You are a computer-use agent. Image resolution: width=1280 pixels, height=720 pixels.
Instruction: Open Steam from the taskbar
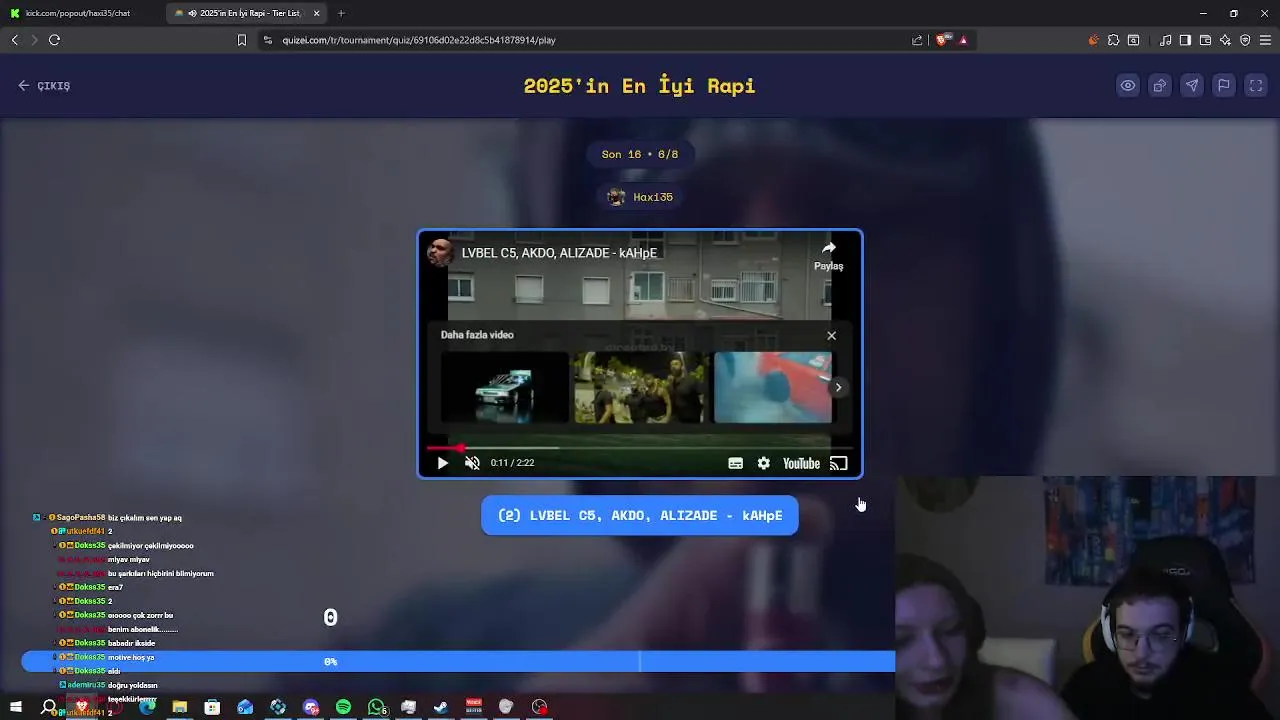coord(441,707)
